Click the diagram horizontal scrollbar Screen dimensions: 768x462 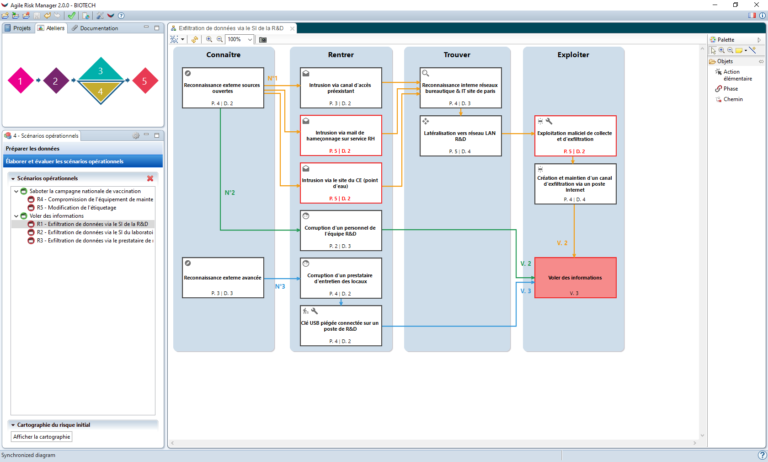pyautogui.click(x=433, y=443)
